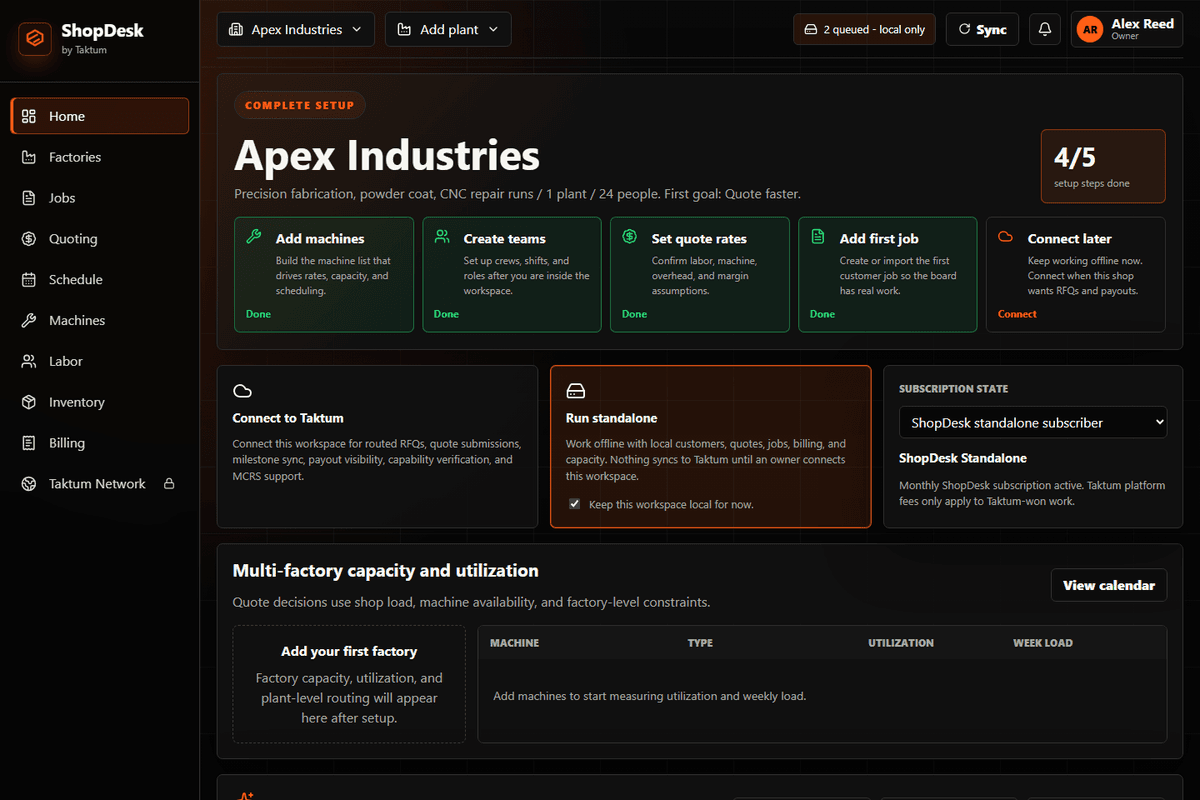1200x800 pixels.
Task: Click the Machines wrench icon in sidebar
Action: (29, 320)
